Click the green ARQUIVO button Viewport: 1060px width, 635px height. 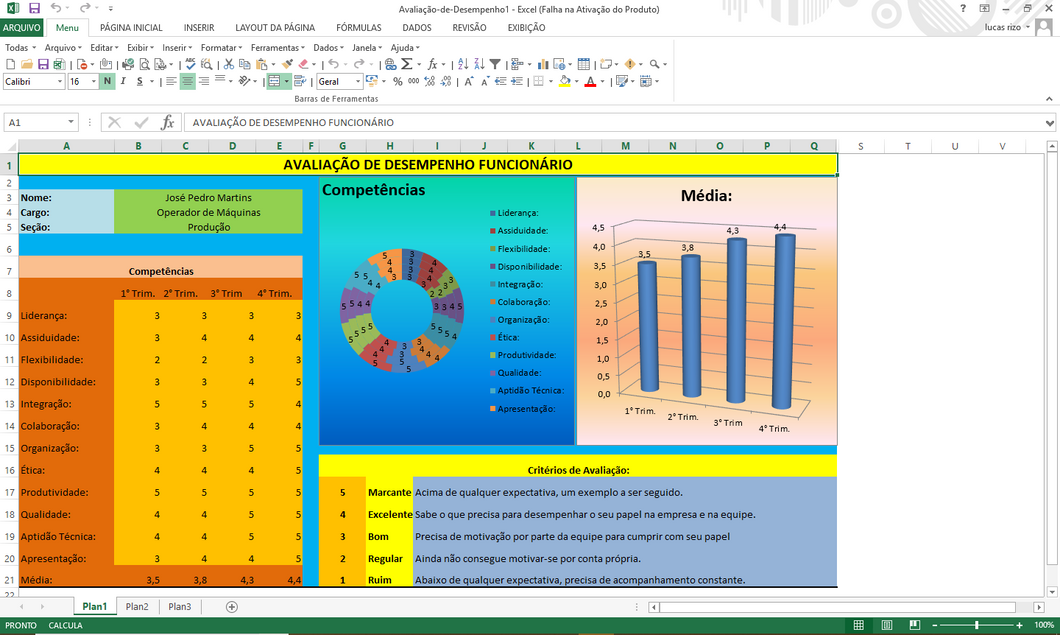click(22, 28)
